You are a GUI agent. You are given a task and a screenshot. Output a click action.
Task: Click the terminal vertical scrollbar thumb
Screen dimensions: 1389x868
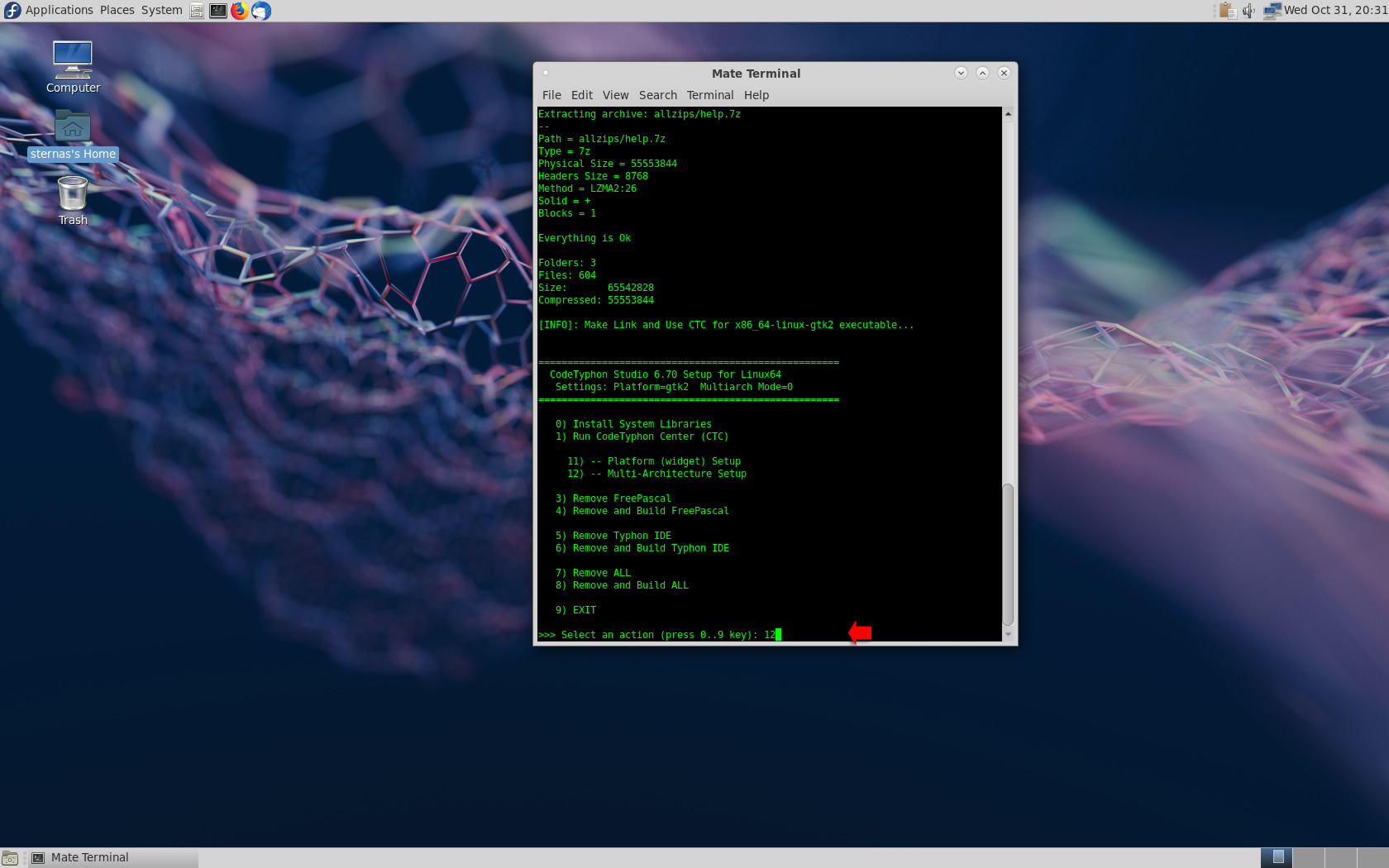pyautogui.click(x=1008, y=554)
